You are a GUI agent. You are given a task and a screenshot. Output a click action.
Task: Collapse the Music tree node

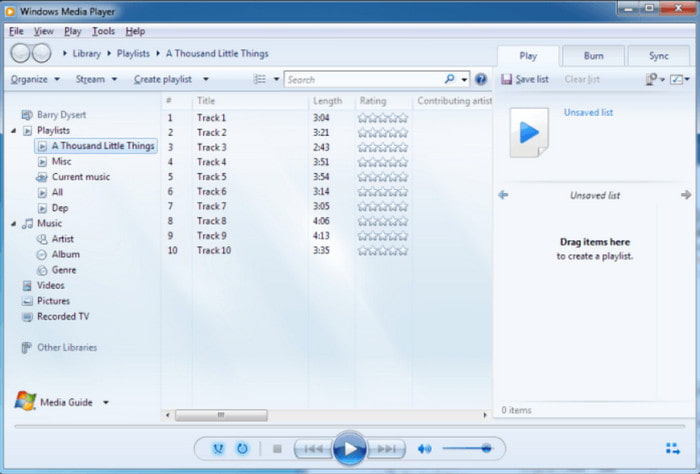point(13,224)
